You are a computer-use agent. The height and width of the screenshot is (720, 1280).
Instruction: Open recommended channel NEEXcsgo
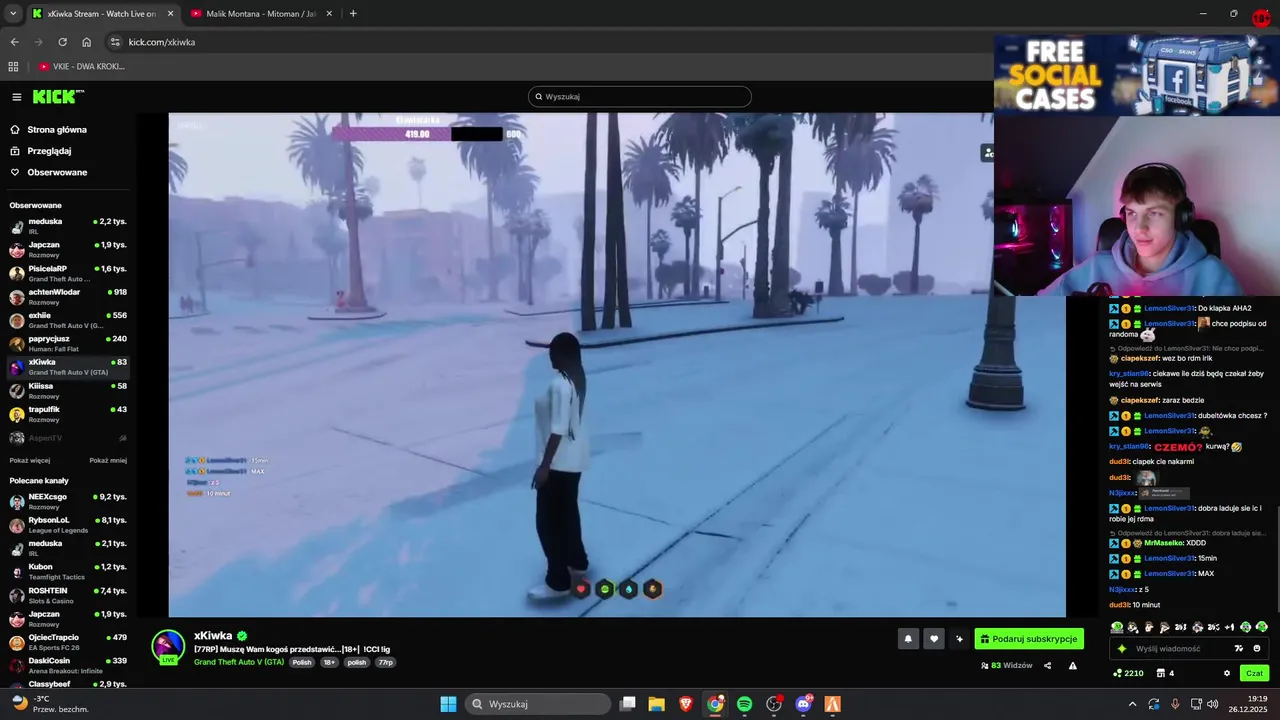[68, 501]
